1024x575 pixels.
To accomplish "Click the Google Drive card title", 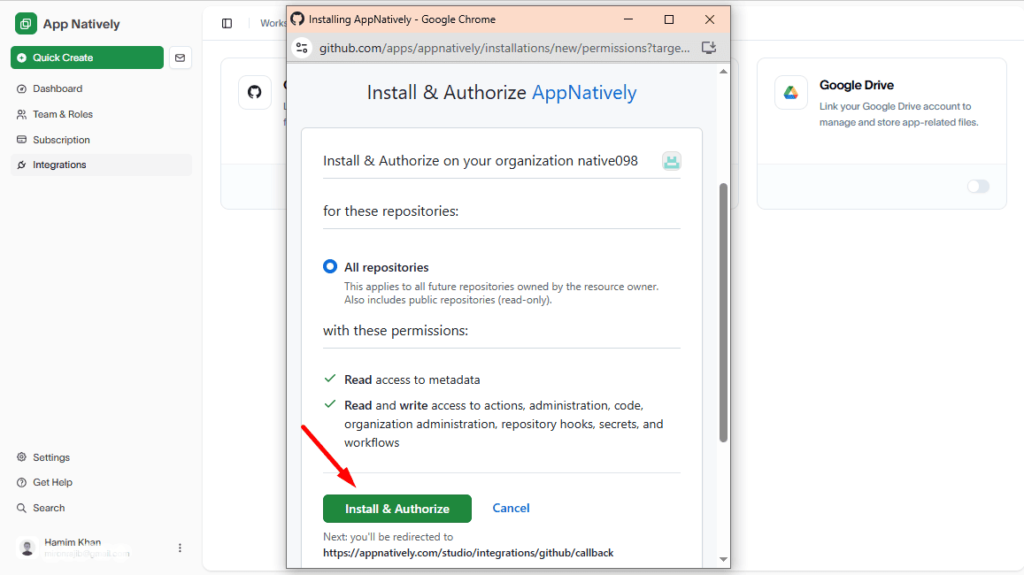I will (x=856, y=85).
